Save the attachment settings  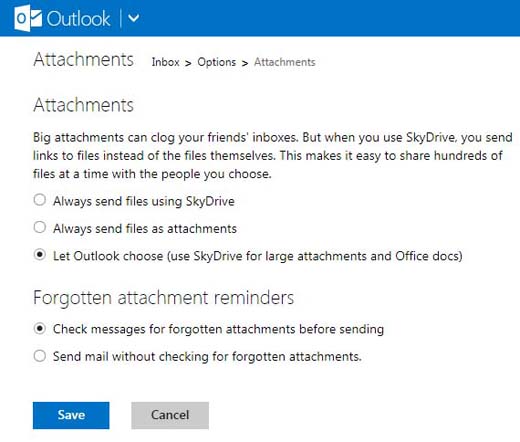[x=71, y=415]
